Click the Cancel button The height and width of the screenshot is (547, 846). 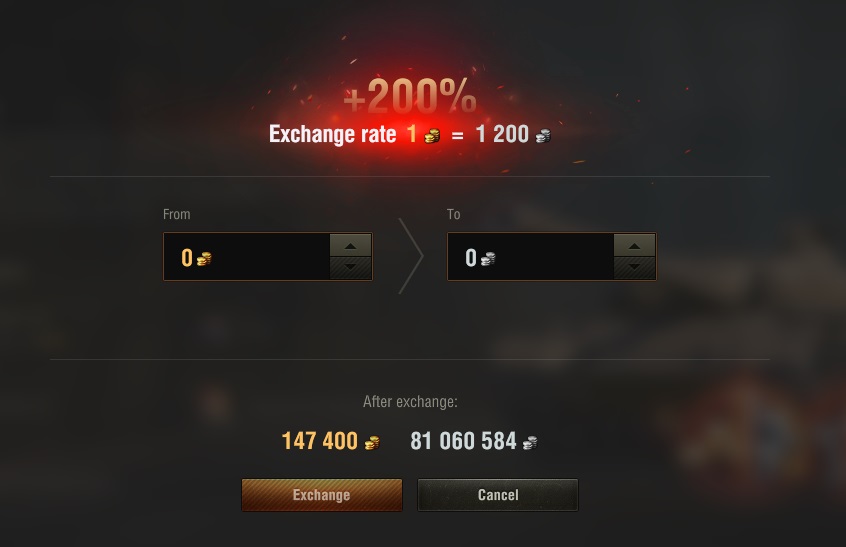click(x=497, y=495)
